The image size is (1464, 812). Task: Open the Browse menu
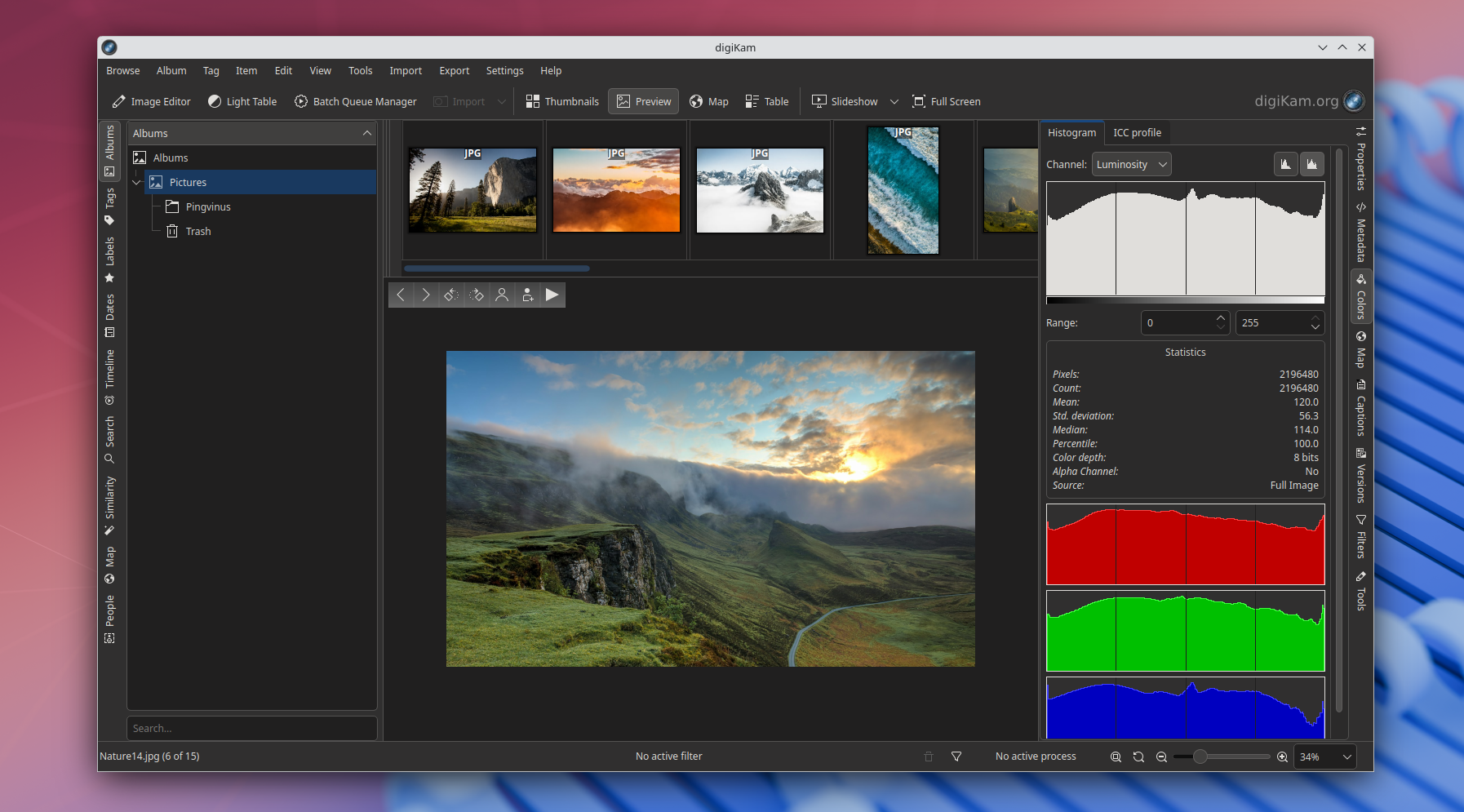122,71
